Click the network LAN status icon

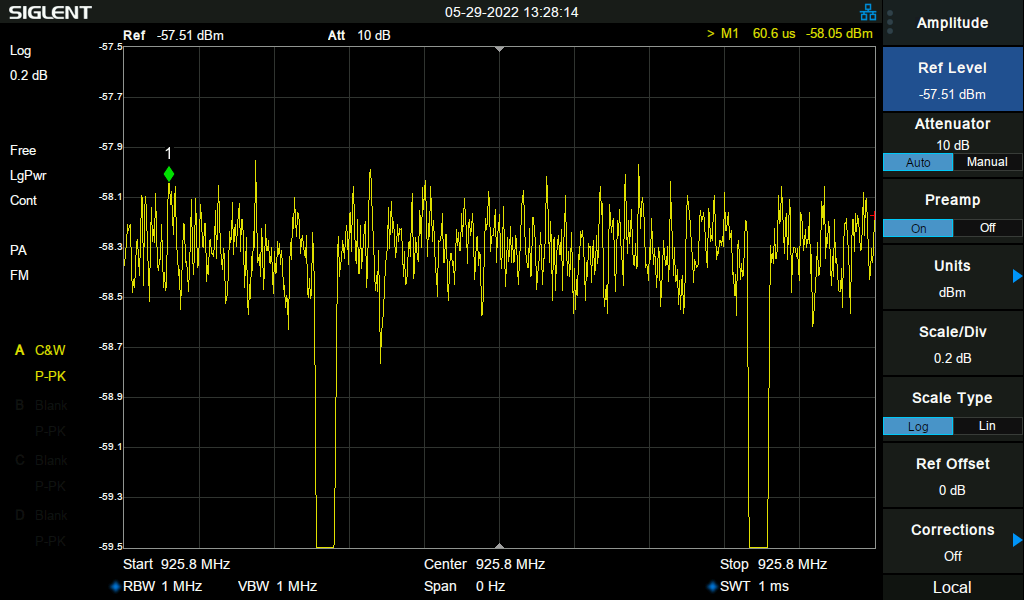click(x=868, y=12)
